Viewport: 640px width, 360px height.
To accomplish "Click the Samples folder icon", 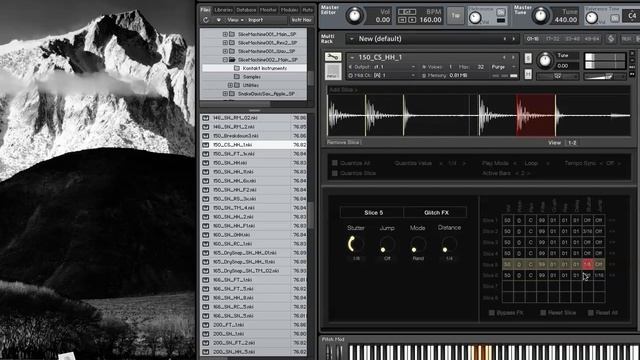I will pyautogui.click(x=237, y=76).
